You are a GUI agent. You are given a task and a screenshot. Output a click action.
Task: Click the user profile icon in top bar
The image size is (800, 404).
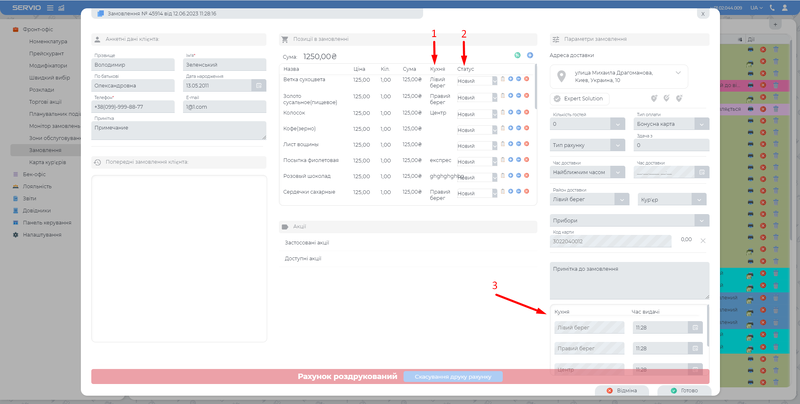tap(783, 7)
